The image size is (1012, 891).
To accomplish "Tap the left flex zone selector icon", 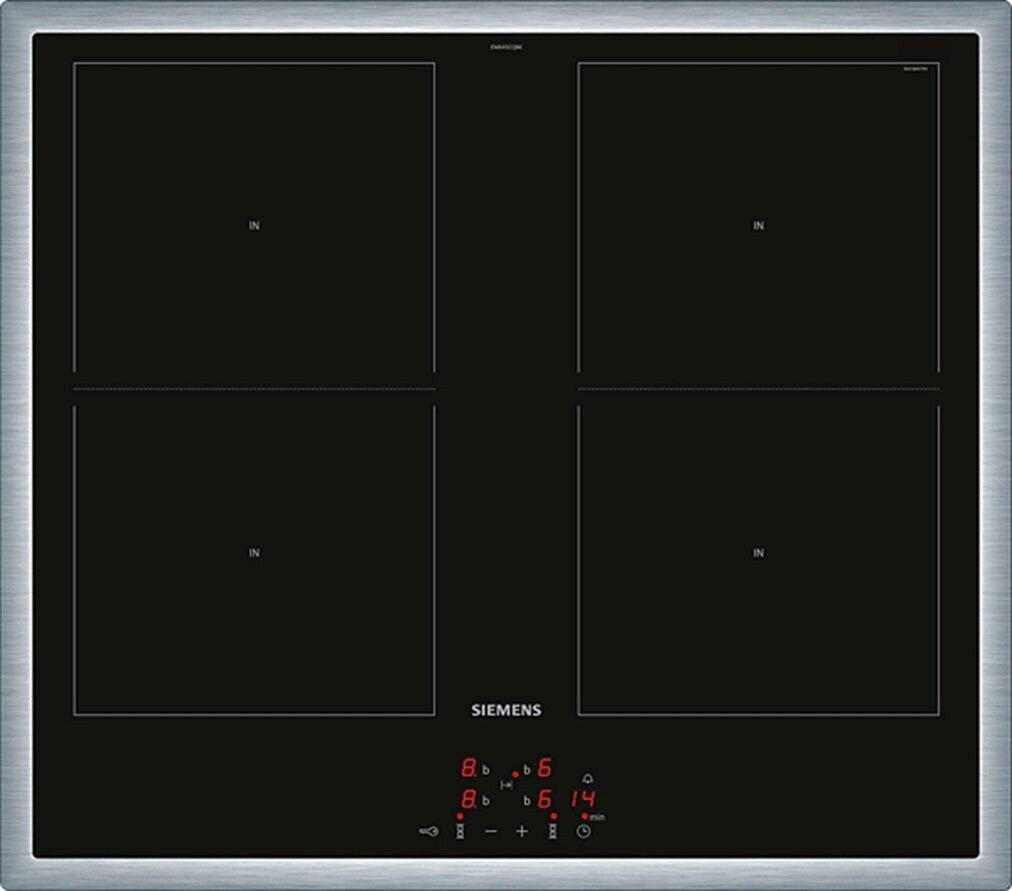I will click(460, 831).
